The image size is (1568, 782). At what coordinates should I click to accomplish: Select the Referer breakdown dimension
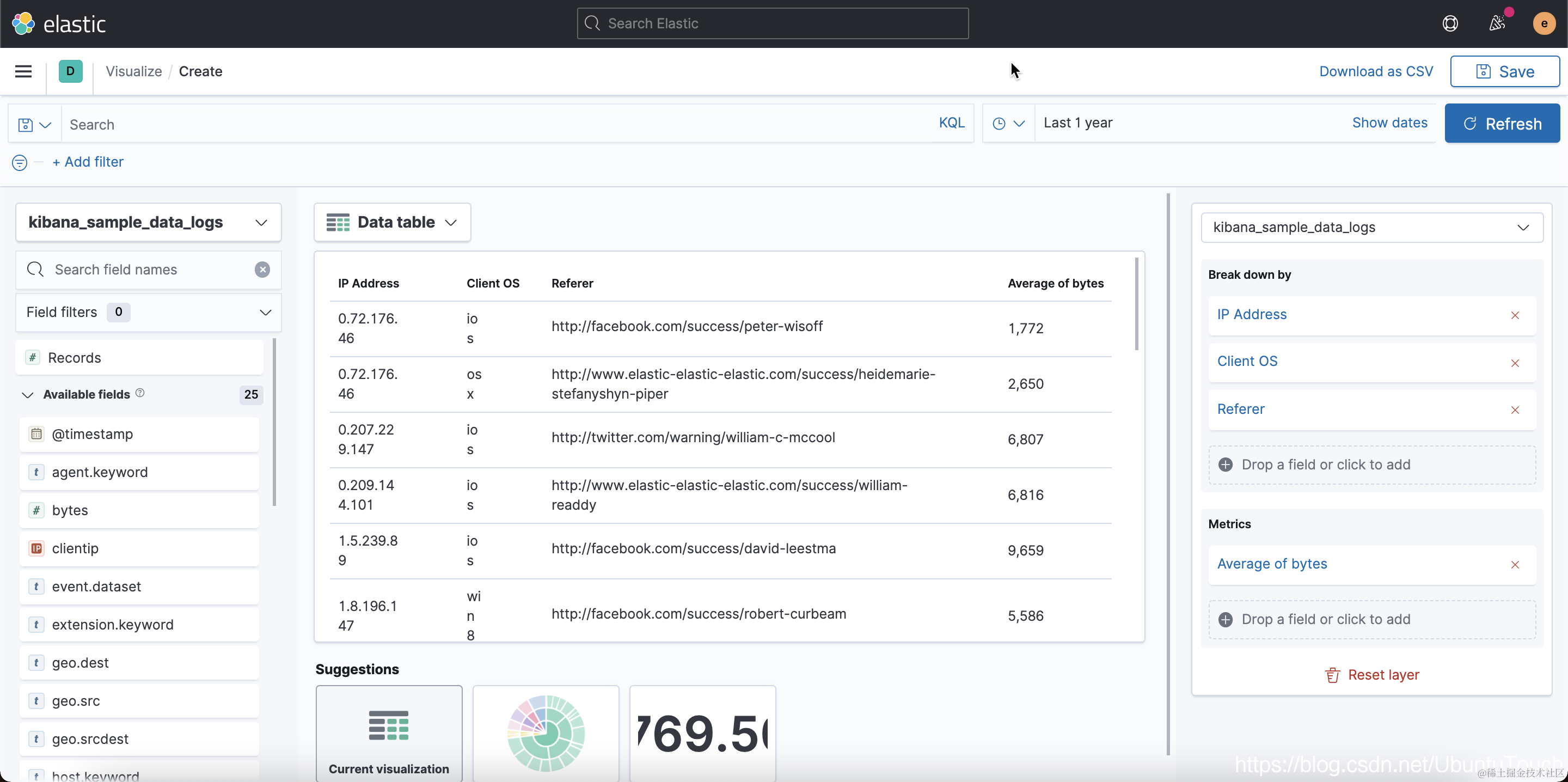[x=1241, y=408]
